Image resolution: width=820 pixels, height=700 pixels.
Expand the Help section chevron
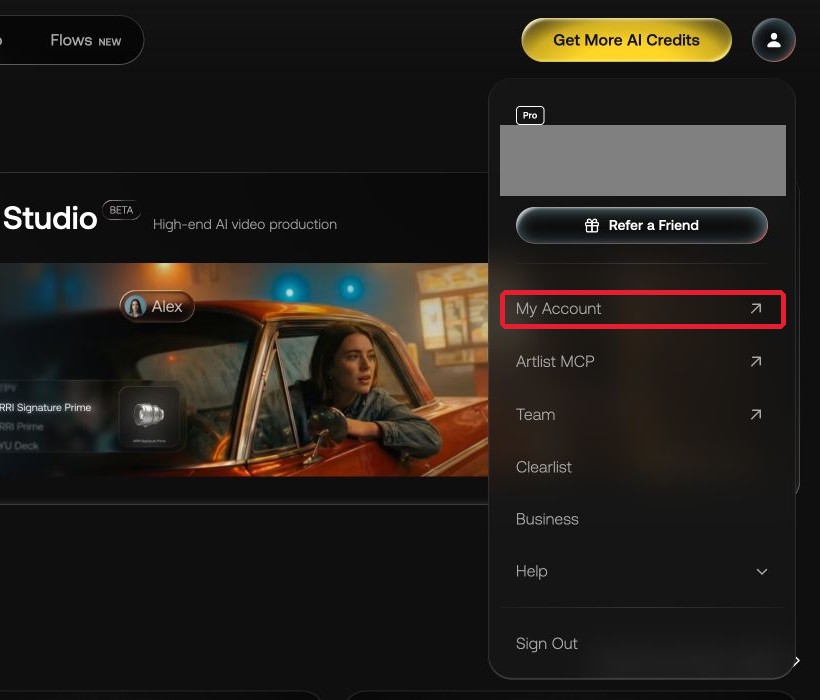coord(761,571)
